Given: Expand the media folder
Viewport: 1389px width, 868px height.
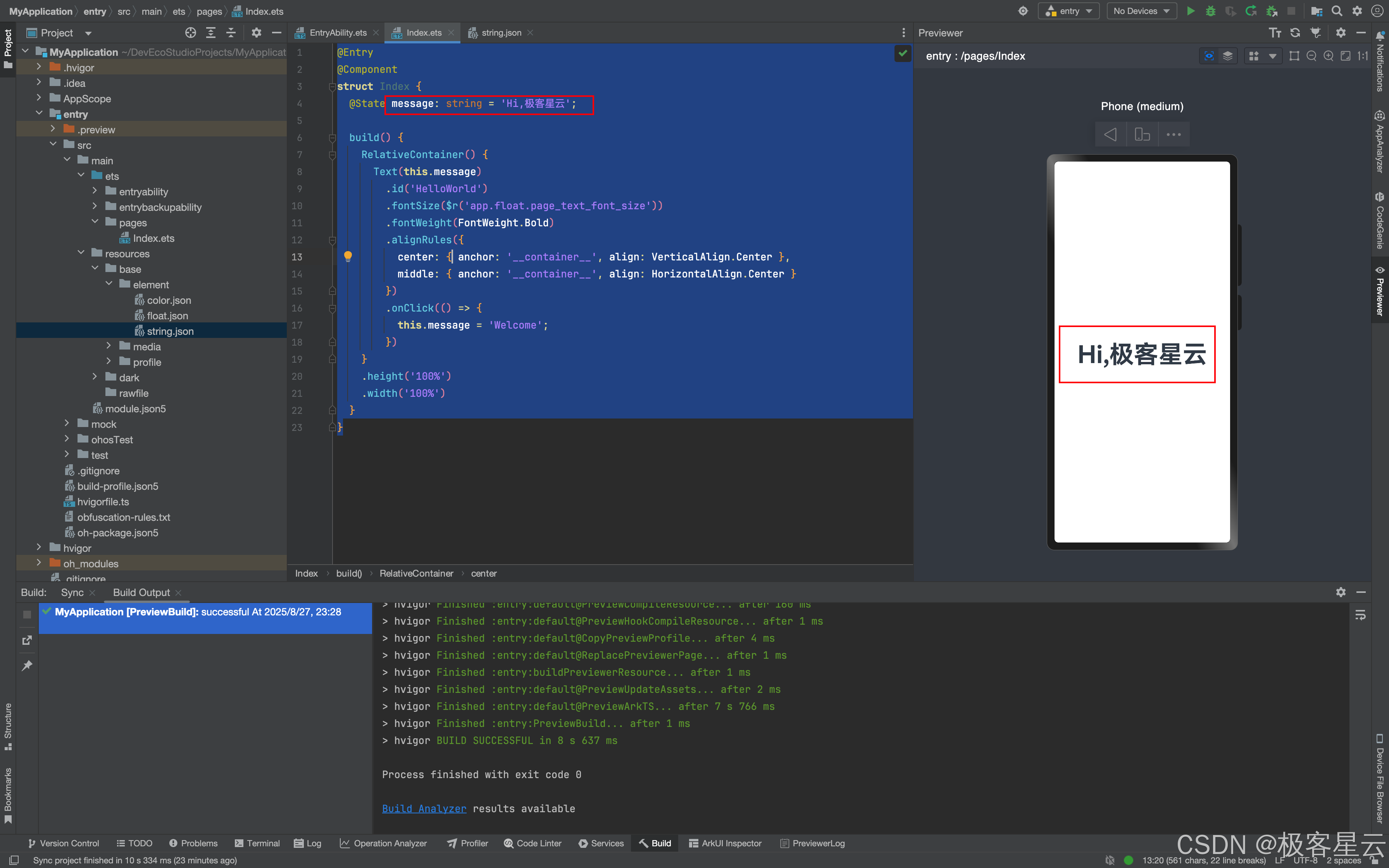Looking at the screenshot, I should (109, 346).
